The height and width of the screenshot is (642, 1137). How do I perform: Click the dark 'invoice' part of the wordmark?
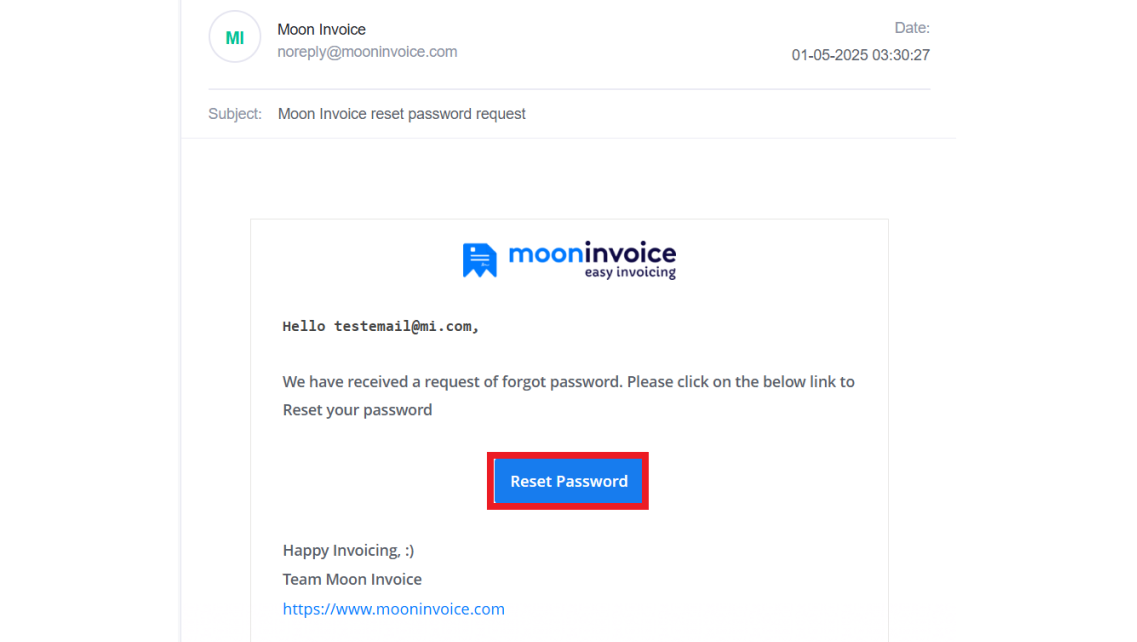(x=630, y=252)
